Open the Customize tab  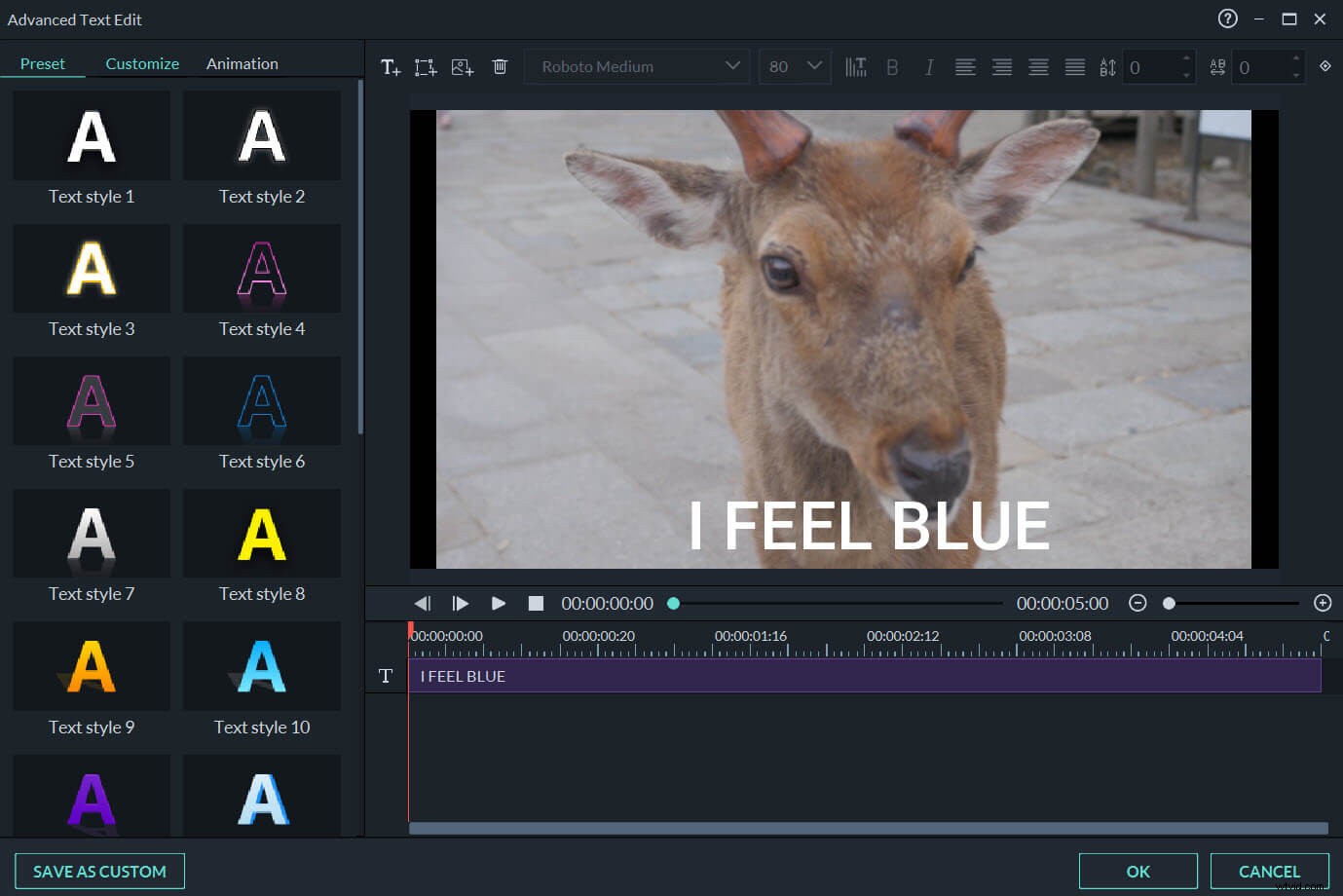tap(141, 63)
